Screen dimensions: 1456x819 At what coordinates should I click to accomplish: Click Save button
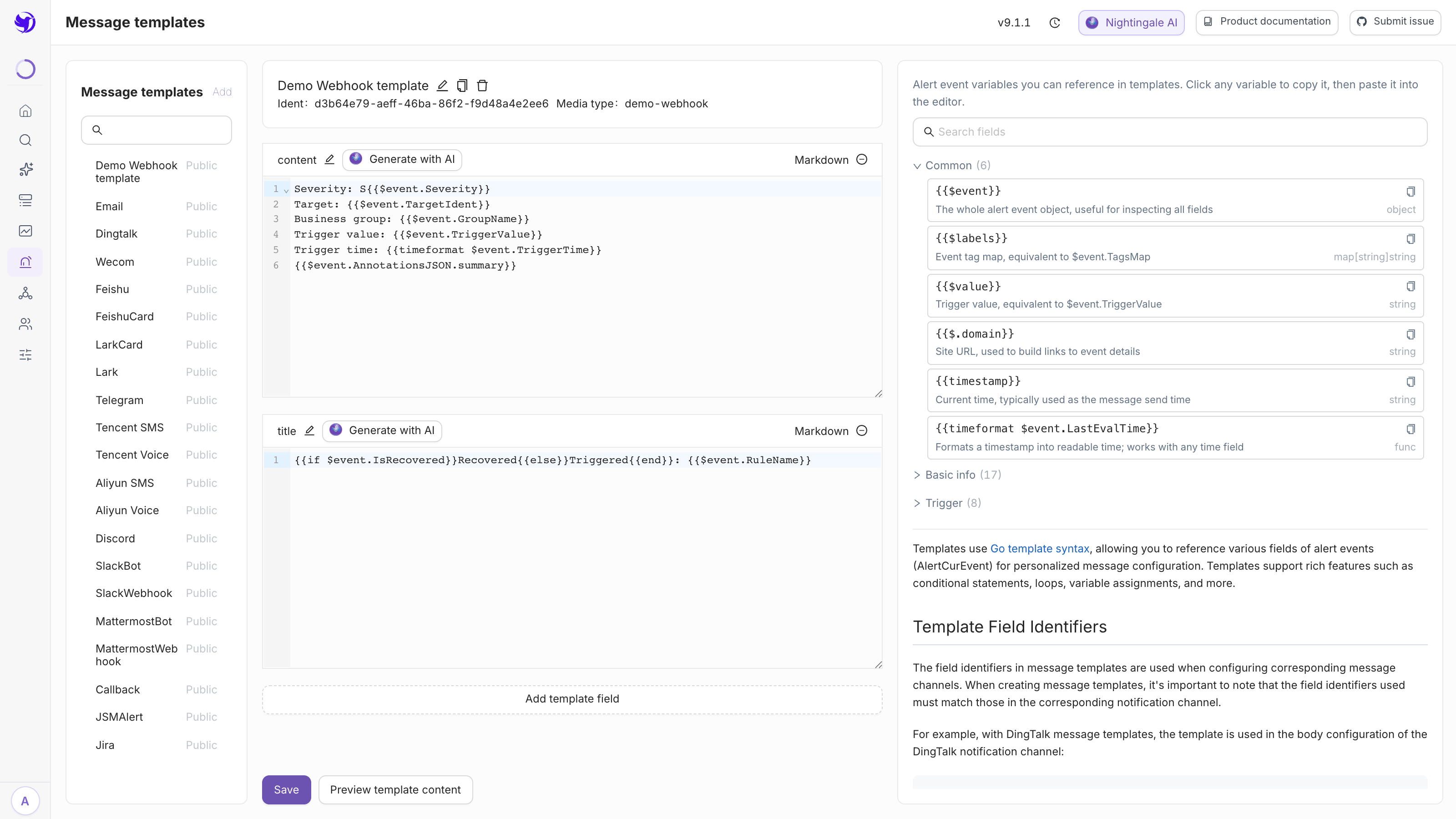286,789
